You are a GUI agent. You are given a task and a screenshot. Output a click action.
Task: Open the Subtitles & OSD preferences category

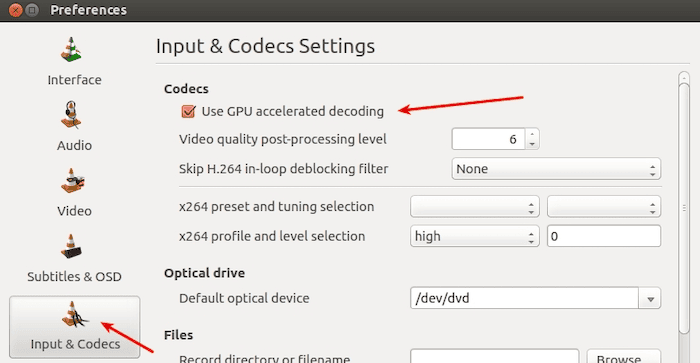pyautogui.click(x=74, y=258)
